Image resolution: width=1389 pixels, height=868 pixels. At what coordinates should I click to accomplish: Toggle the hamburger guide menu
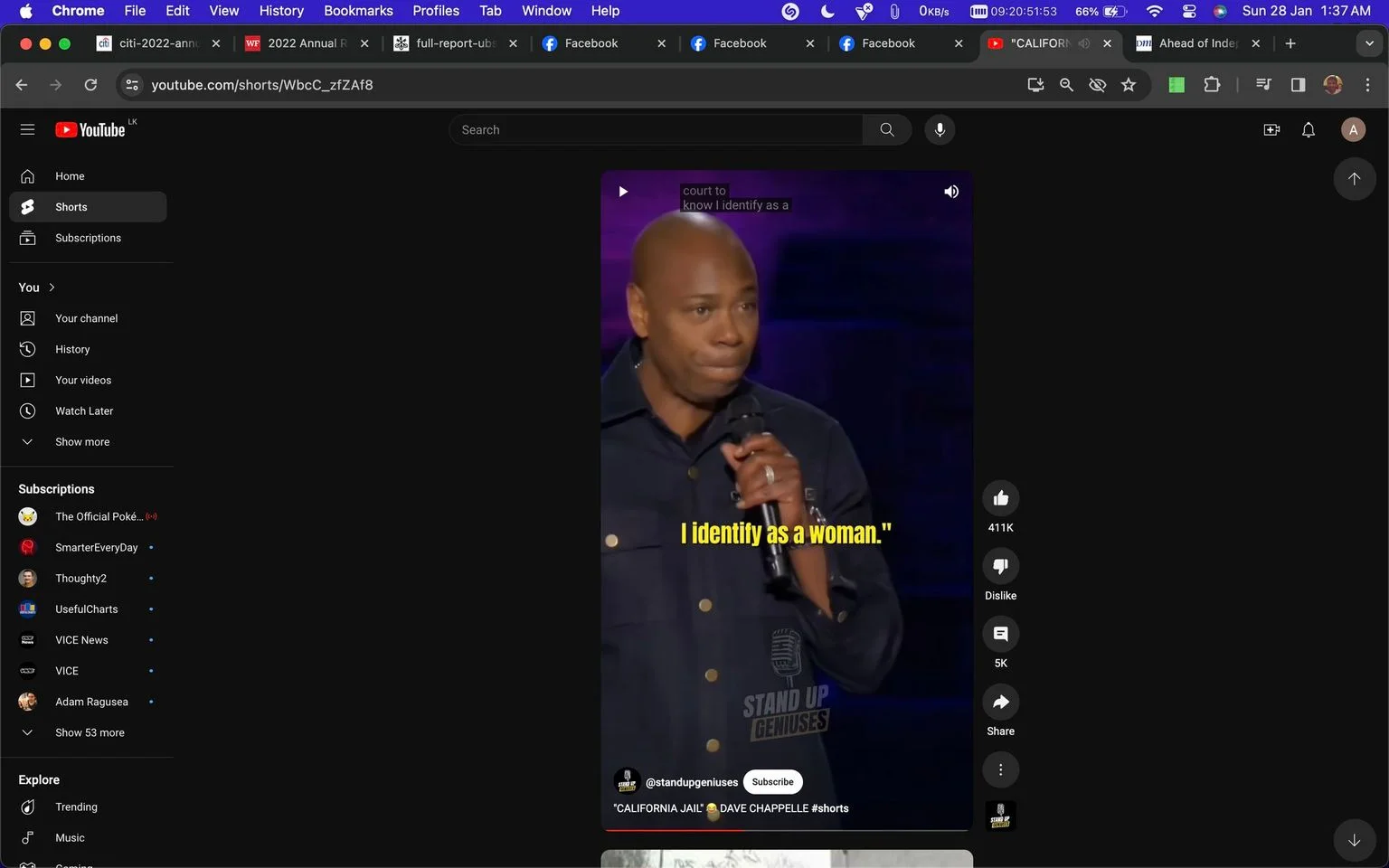pos(27,129)
